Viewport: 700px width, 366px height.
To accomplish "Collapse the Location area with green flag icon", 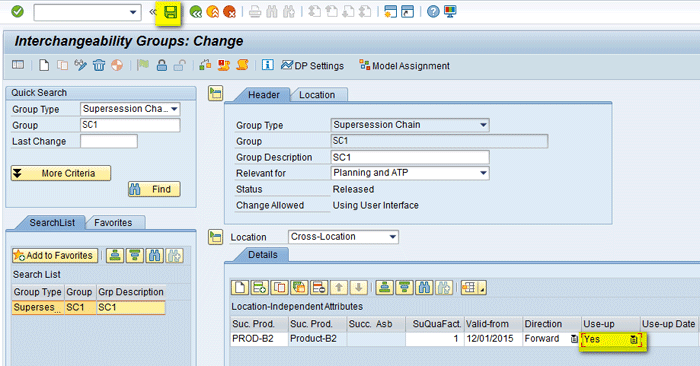I will (x=215, y=237).
